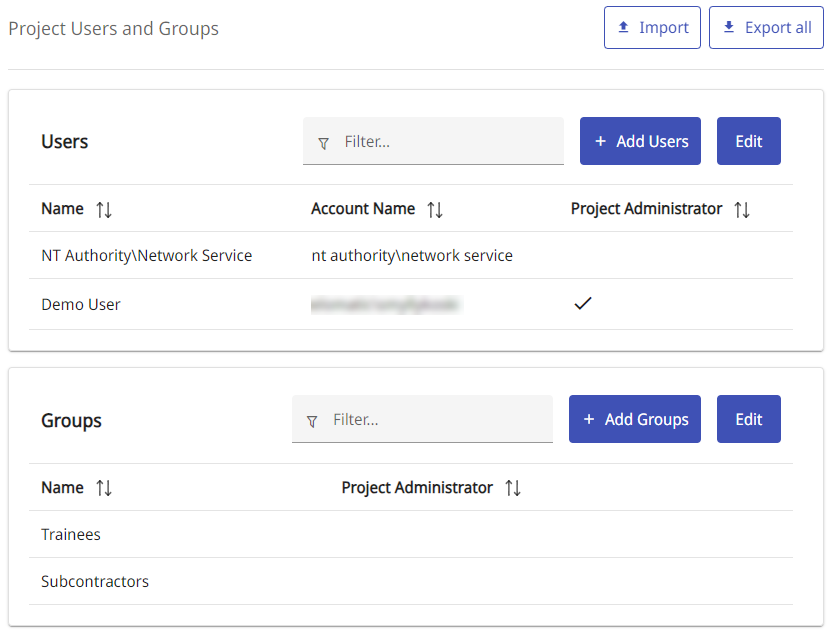This screenshot has height=630, width=830.
Task: Click the sort icon beside Users Name column
Action: 104,209
